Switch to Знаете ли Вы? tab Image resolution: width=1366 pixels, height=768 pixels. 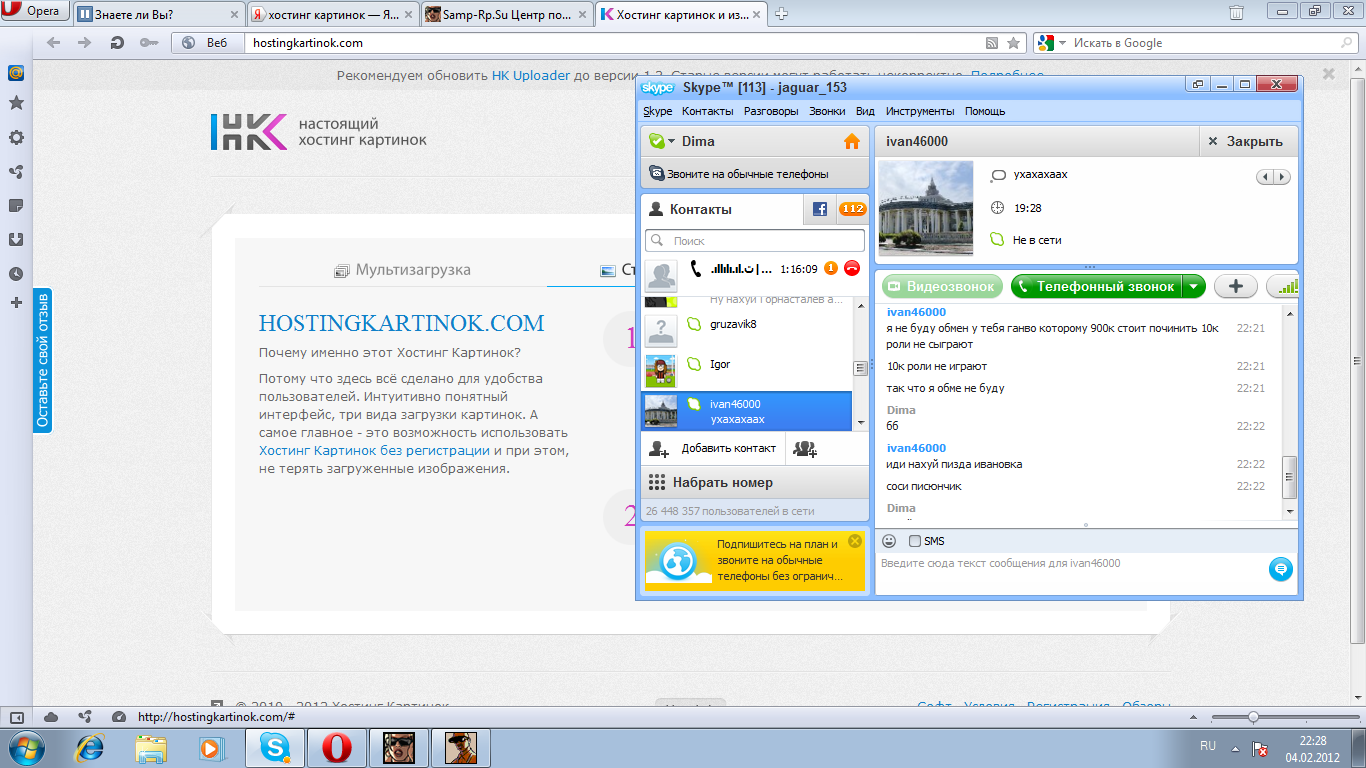[158, 14]
